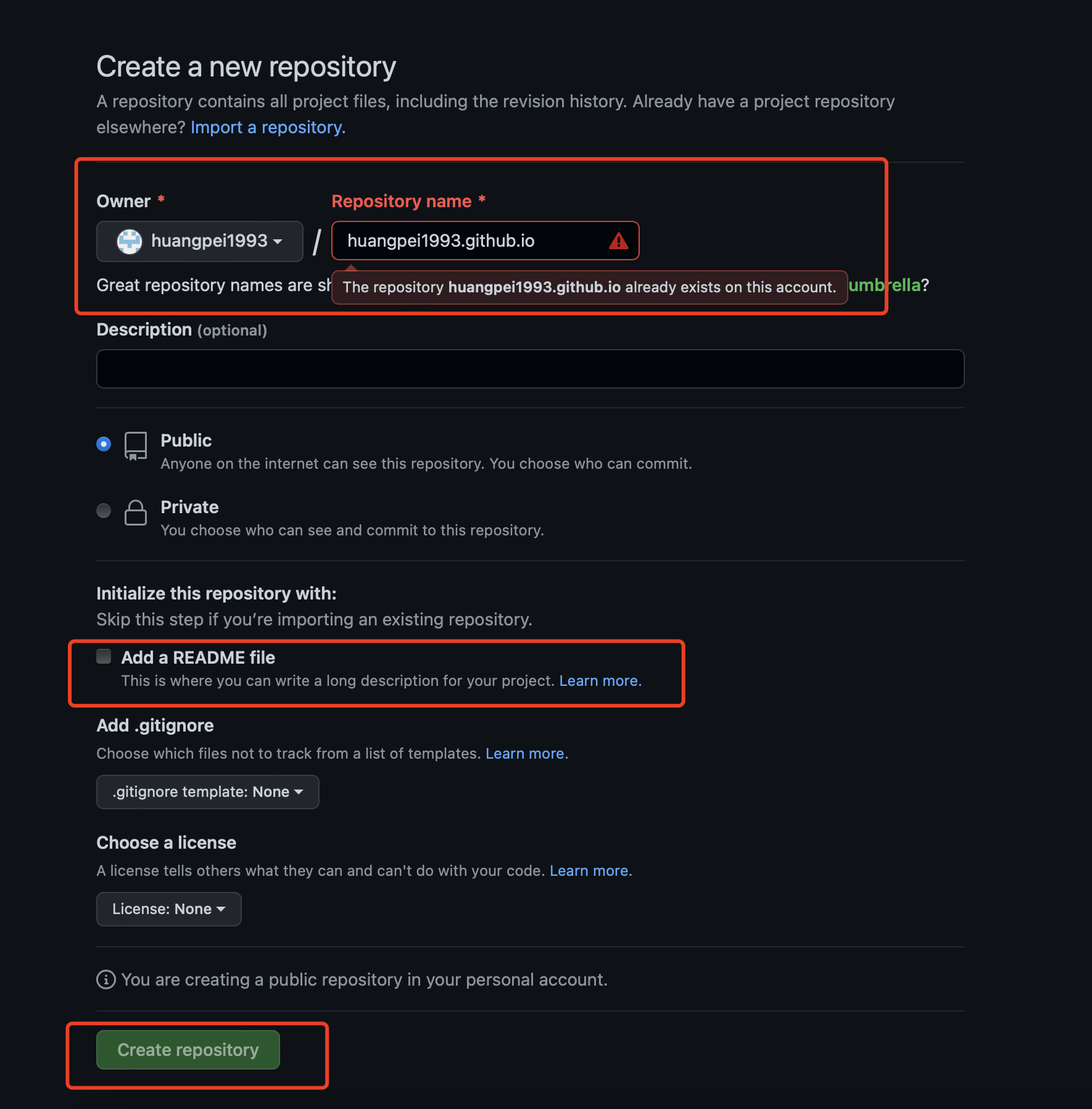This screenshot has height=1109, width=1092.
Task: Click the Repository name input field
Action: (x=469, y=241)
